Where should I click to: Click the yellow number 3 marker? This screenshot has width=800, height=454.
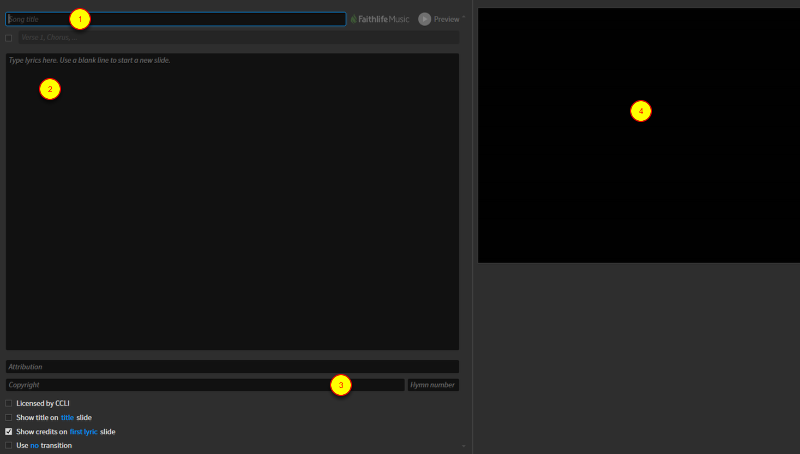pos(340,385)
